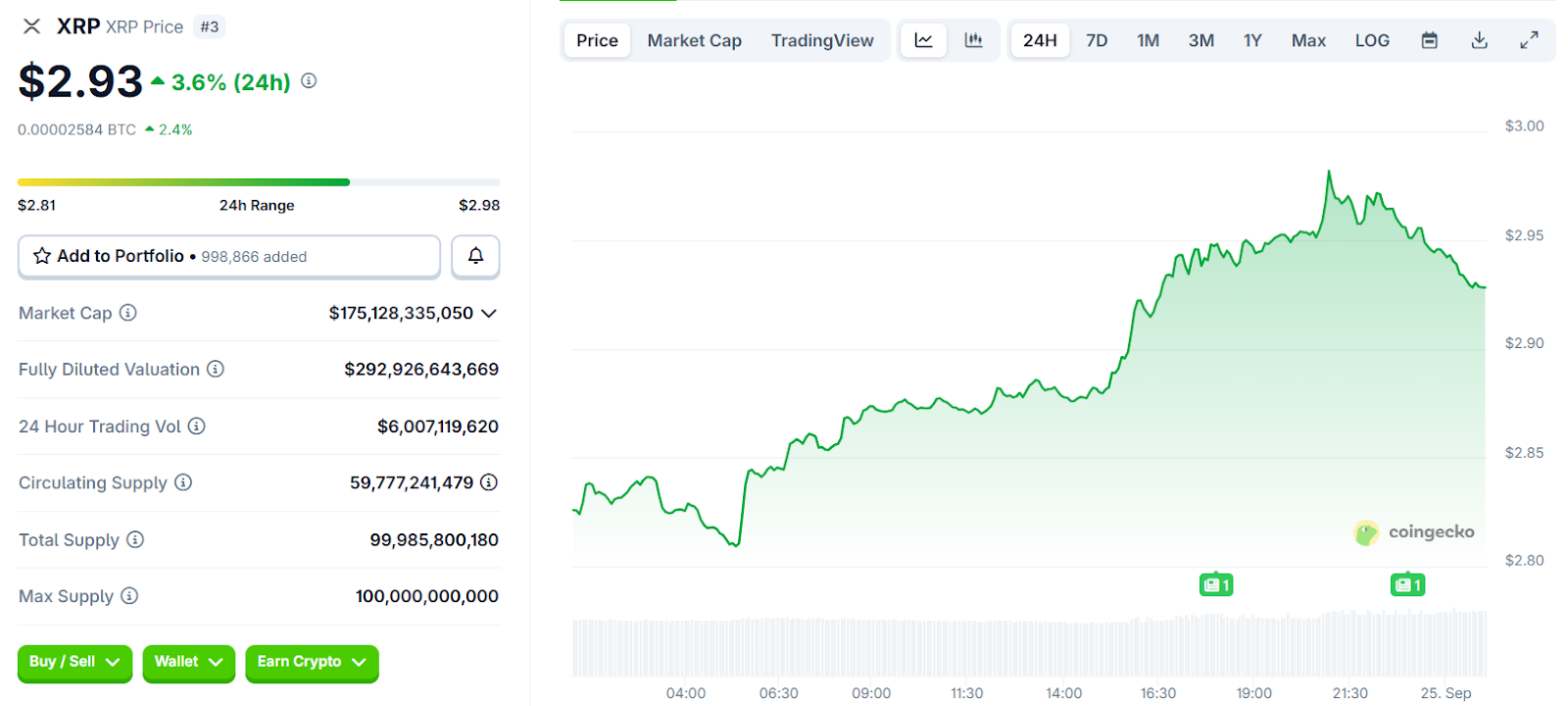The image size is (1568, 706).
Task: Expand chart to fullscreen
Action: point(1529,40)
